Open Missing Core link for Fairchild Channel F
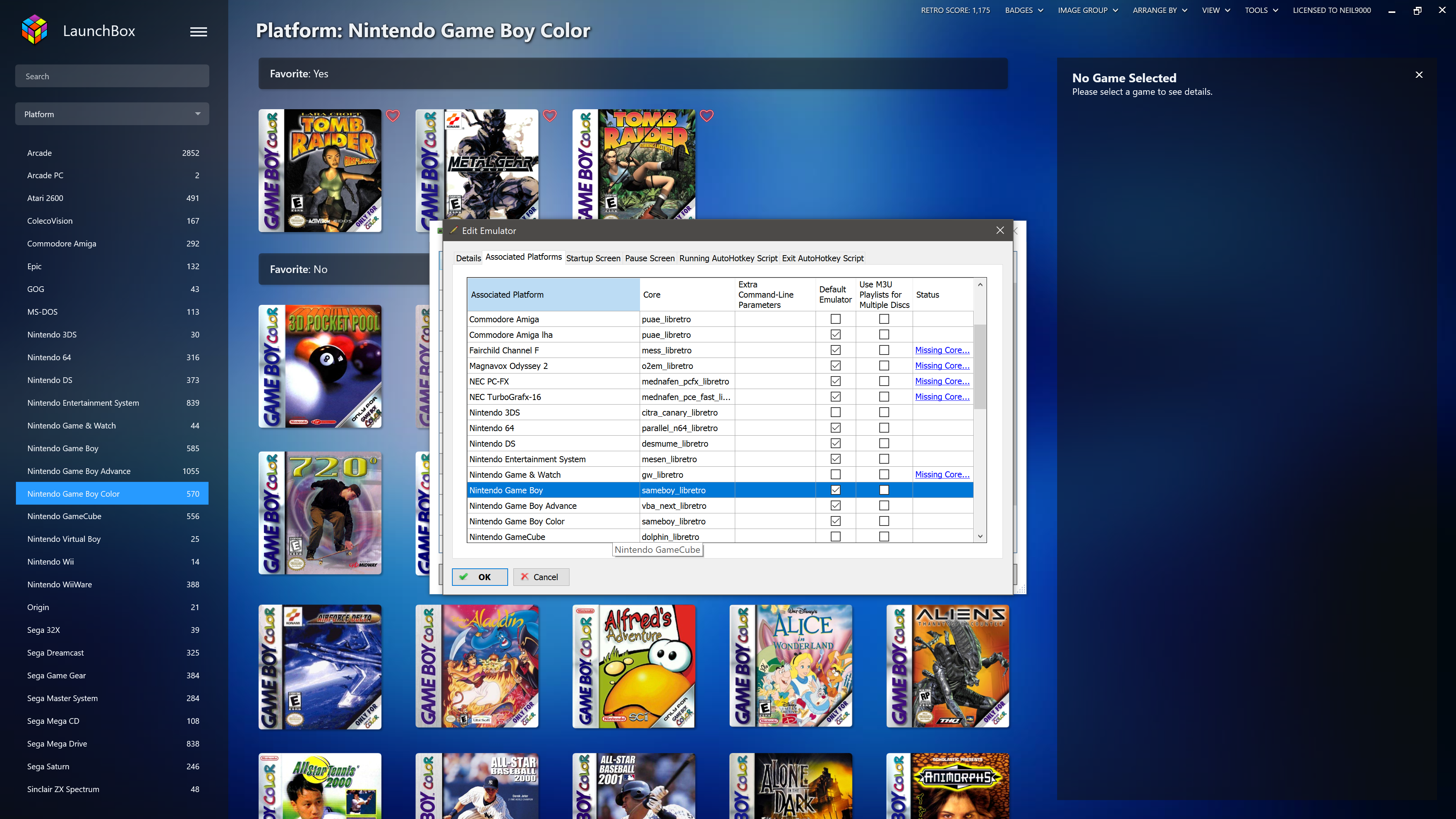 tap(942, 350)
